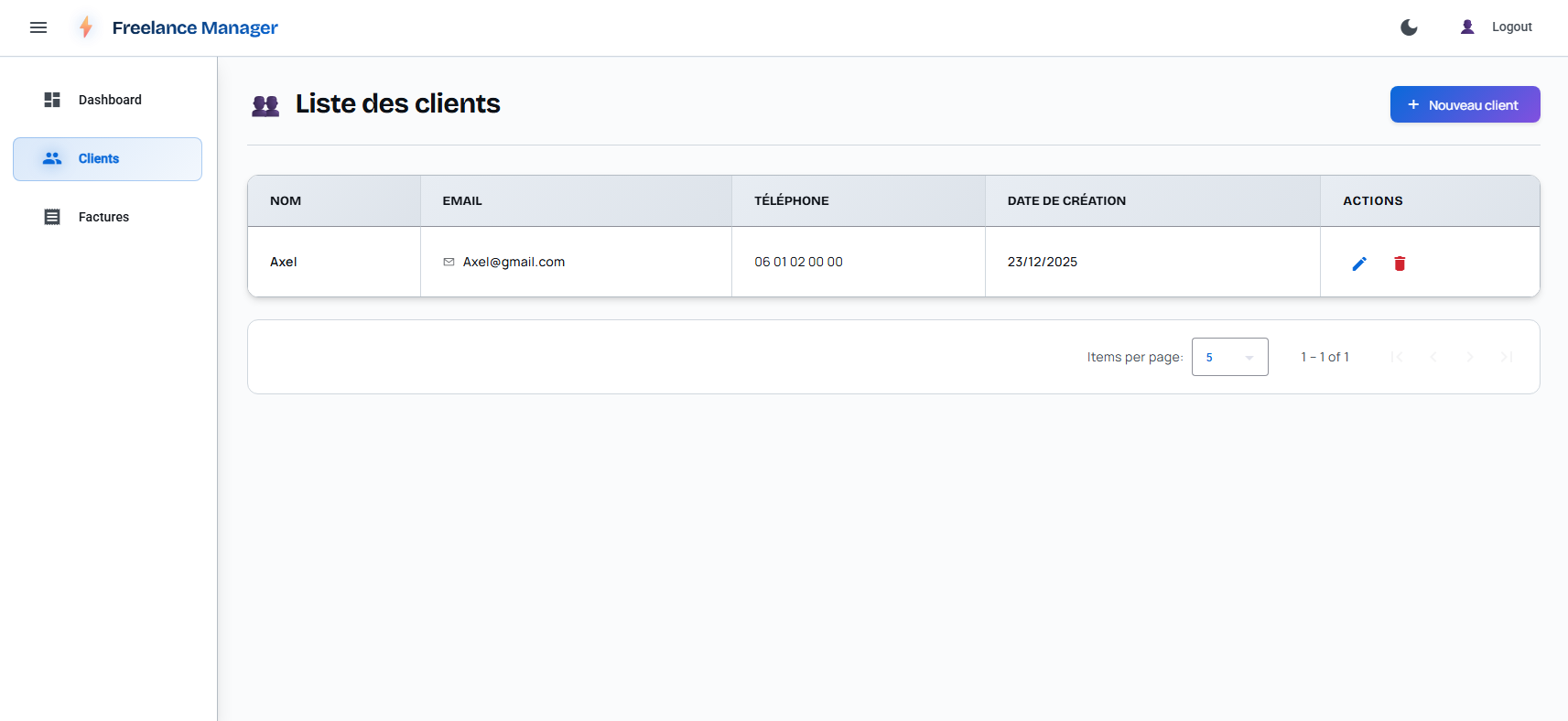Jump to last page of pagination

click(1507, 357)
